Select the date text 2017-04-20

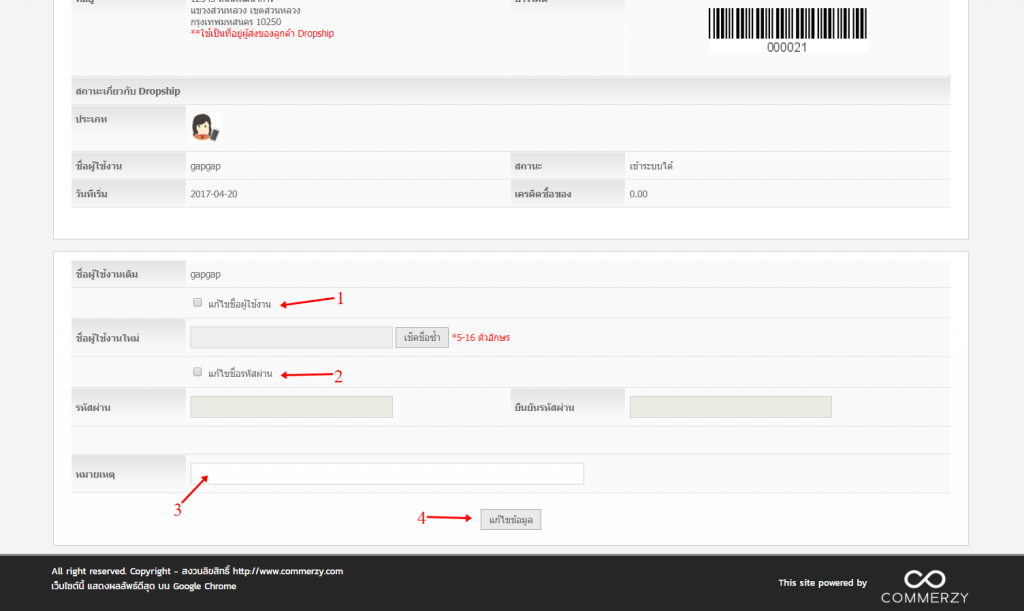(214, 194)
